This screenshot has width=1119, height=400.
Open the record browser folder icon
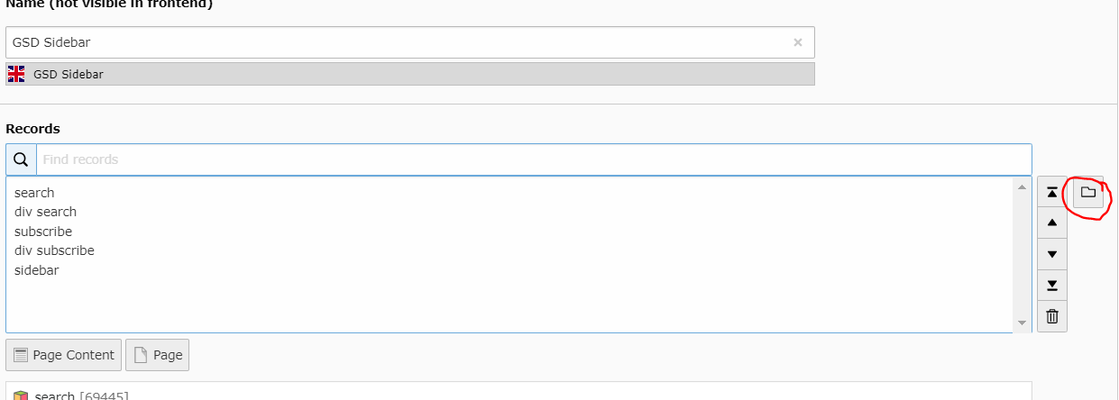1088,193
